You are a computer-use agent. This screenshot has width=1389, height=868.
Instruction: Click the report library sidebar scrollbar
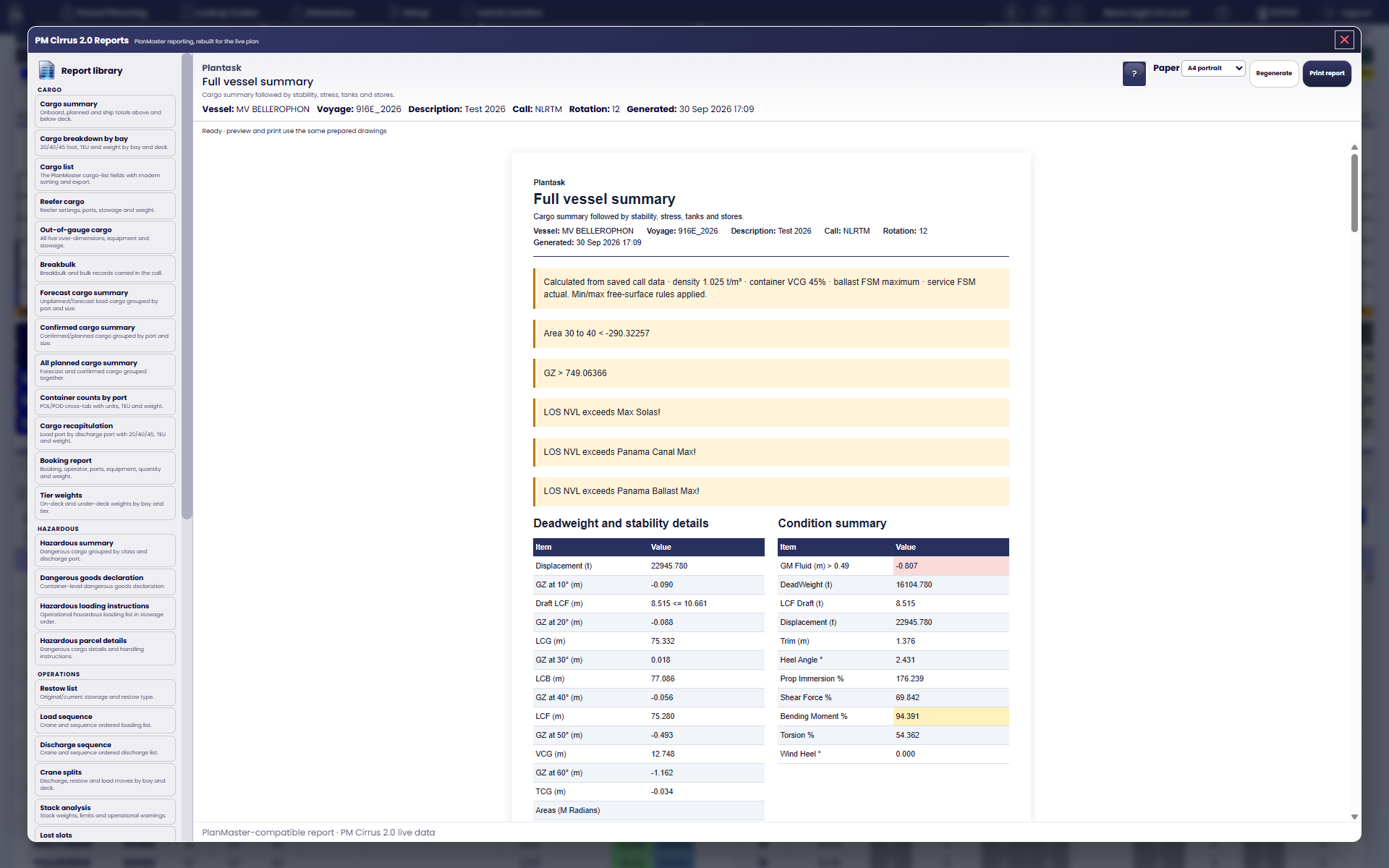(x=187, y=286)
